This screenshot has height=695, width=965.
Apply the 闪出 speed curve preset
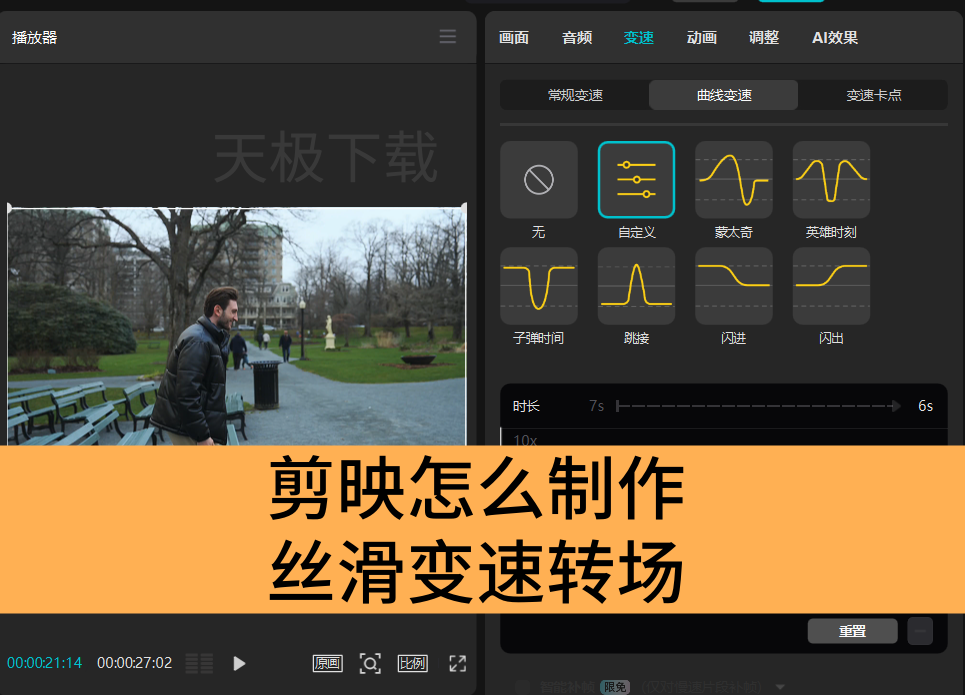(831, 286)
